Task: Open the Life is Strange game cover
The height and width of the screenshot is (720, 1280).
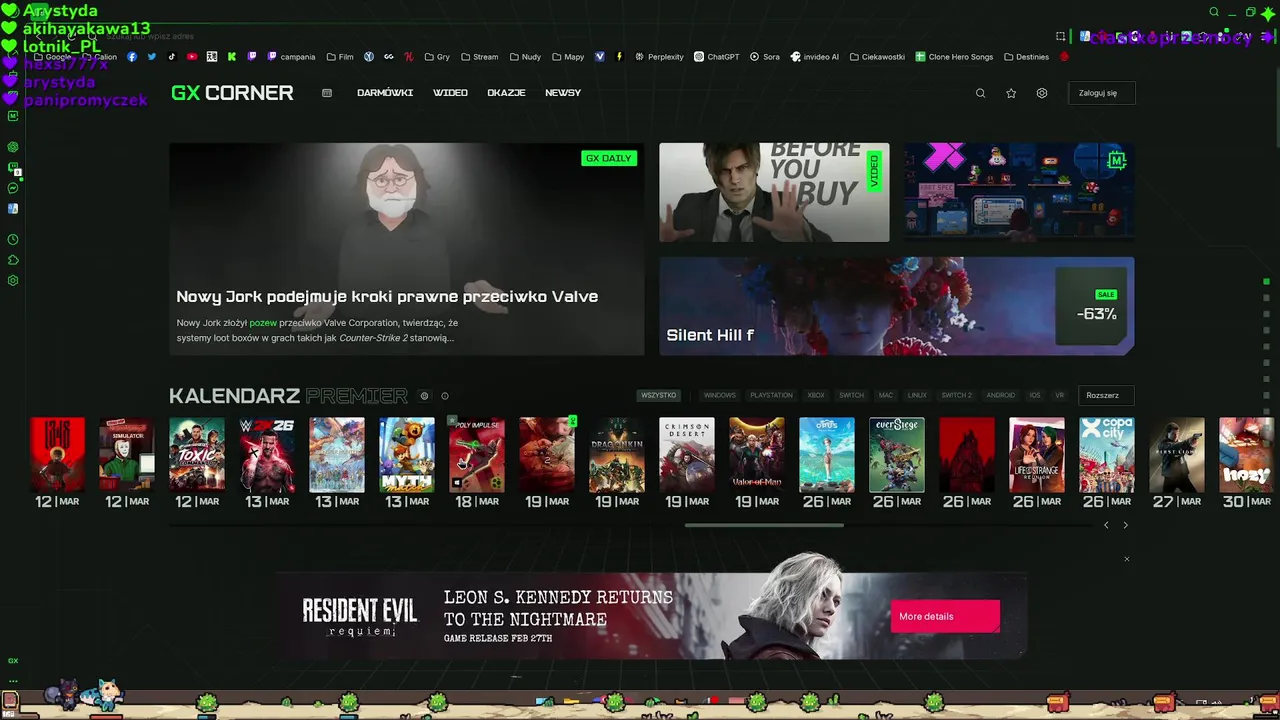Action: click(x=1037, y=455)
